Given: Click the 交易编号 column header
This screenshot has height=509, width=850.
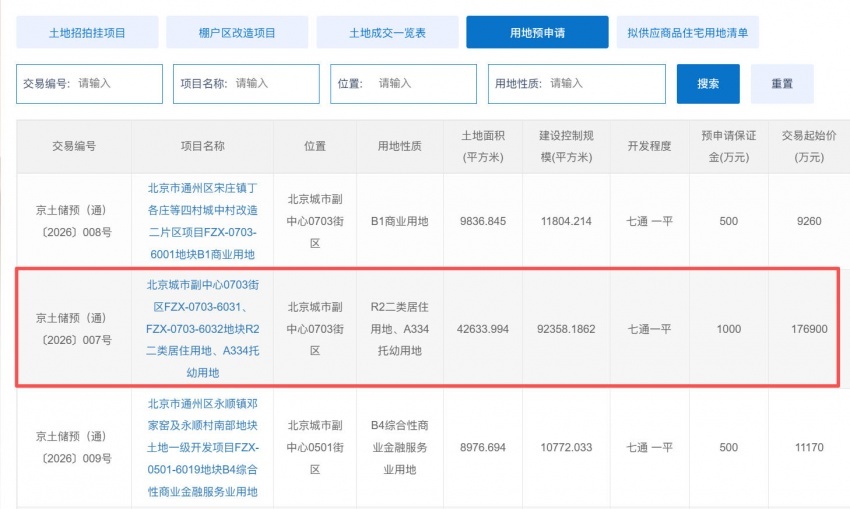Looking at the screenshot, I should 74,146.
